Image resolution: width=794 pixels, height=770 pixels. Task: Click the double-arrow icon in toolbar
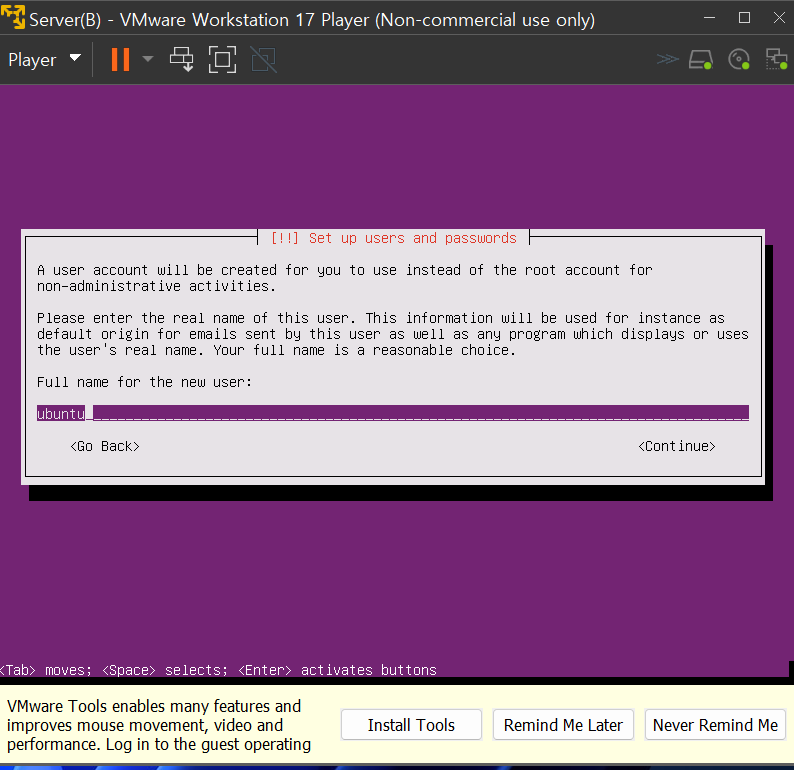click(x=667, y=59)
